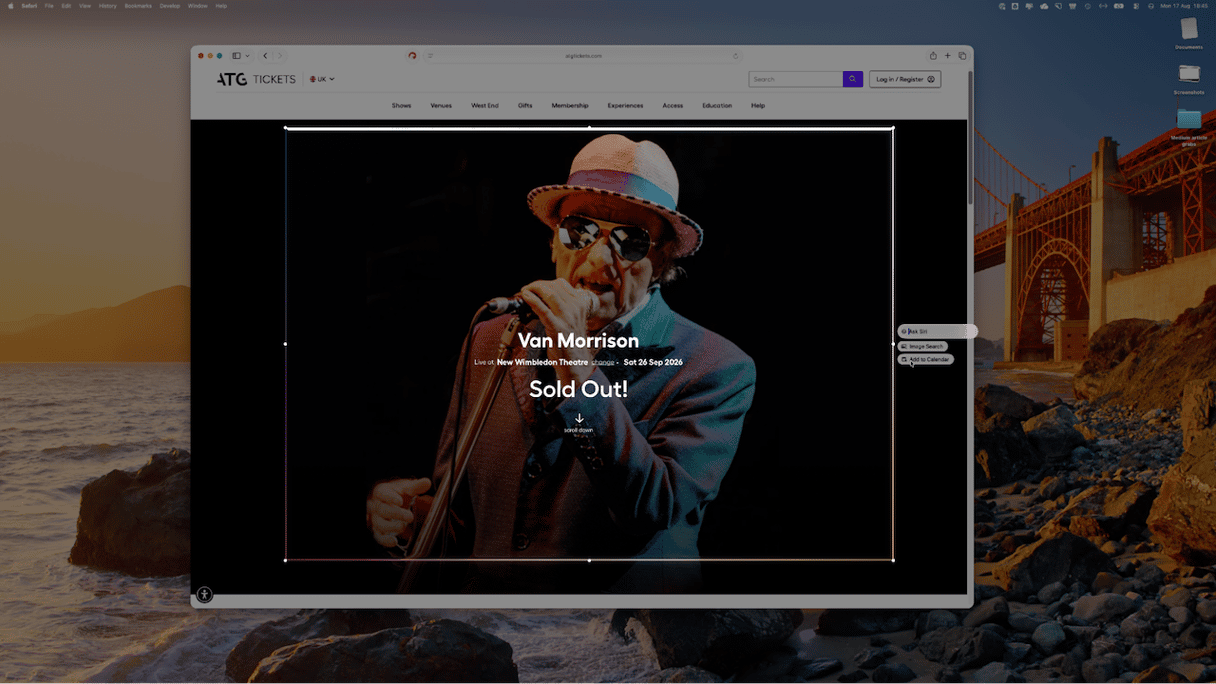Open the Shows navigation item
Viewport: 1216px width, 684px height.
401,105
